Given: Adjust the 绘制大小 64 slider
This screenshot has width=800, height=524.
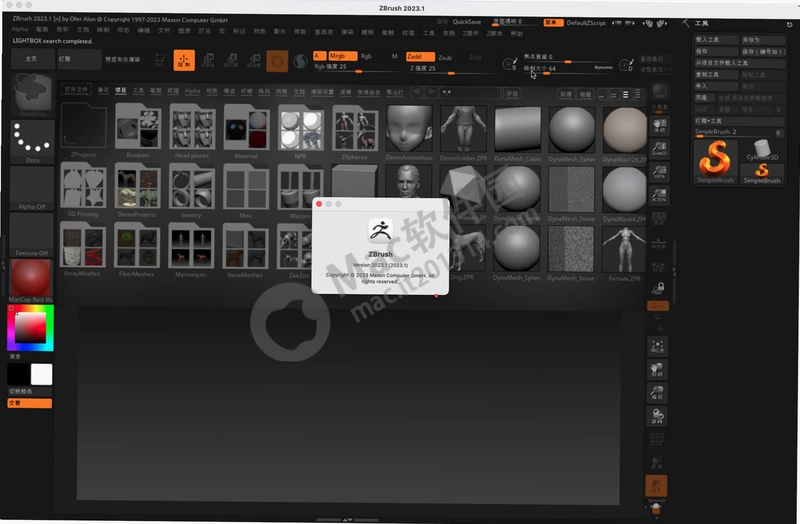Looking at the screenshot, I should click(567, 69).
